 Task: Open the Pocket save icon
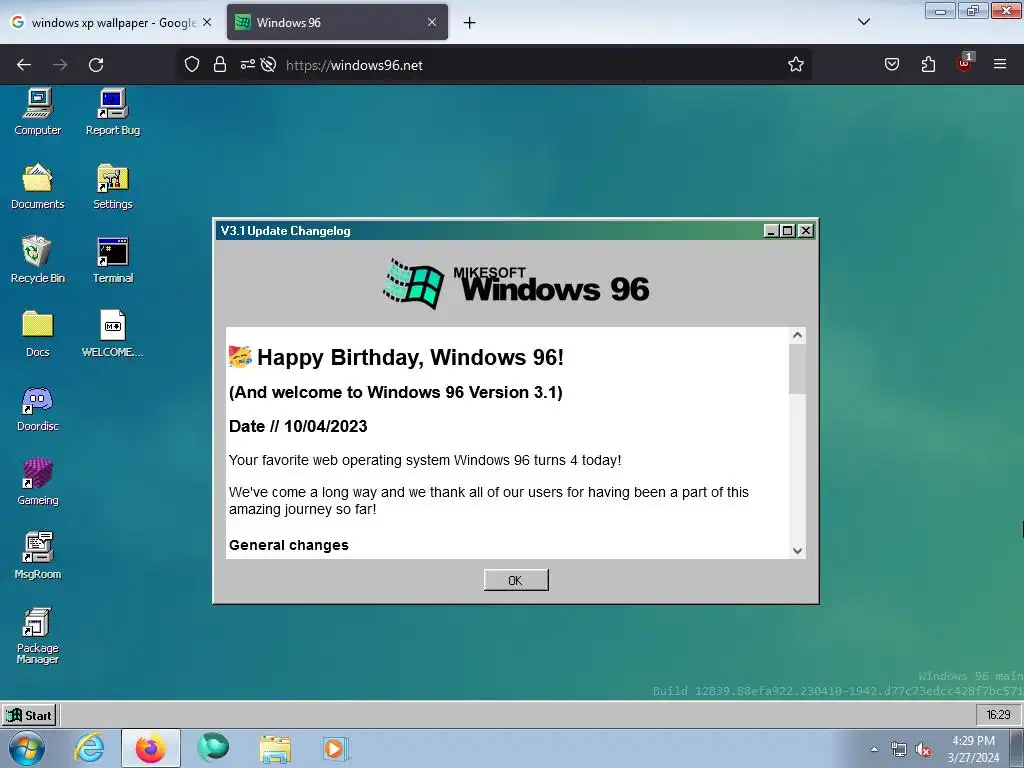[891, 64]
